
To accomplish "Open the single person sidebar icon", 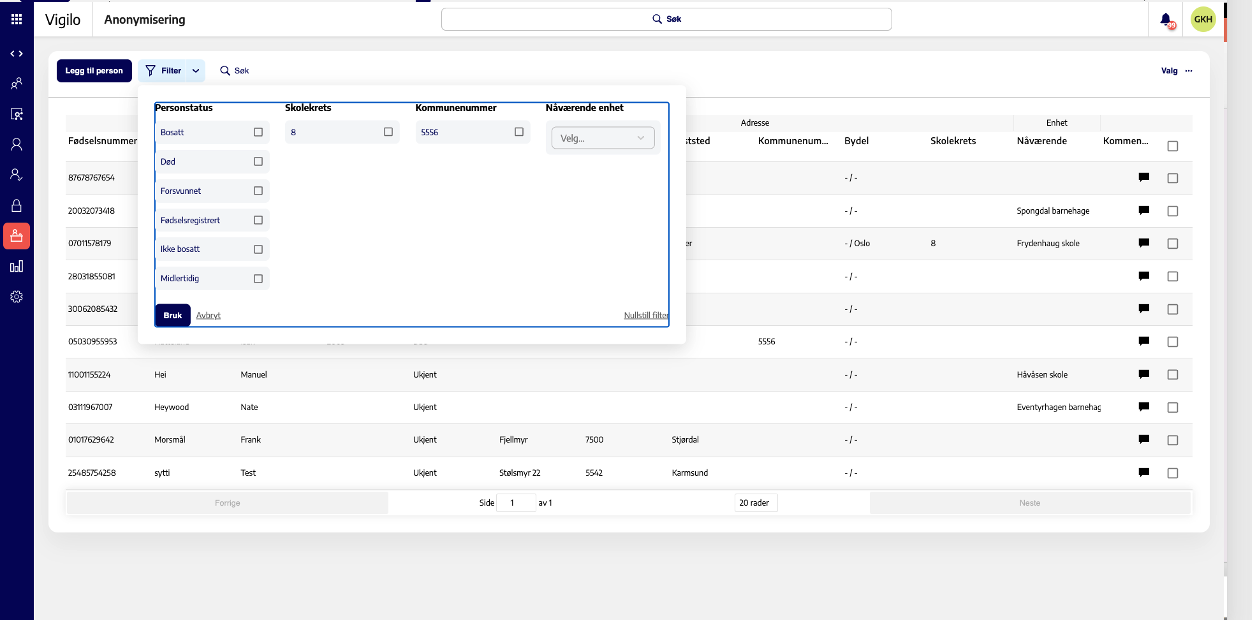I will [x=16, y=144].
